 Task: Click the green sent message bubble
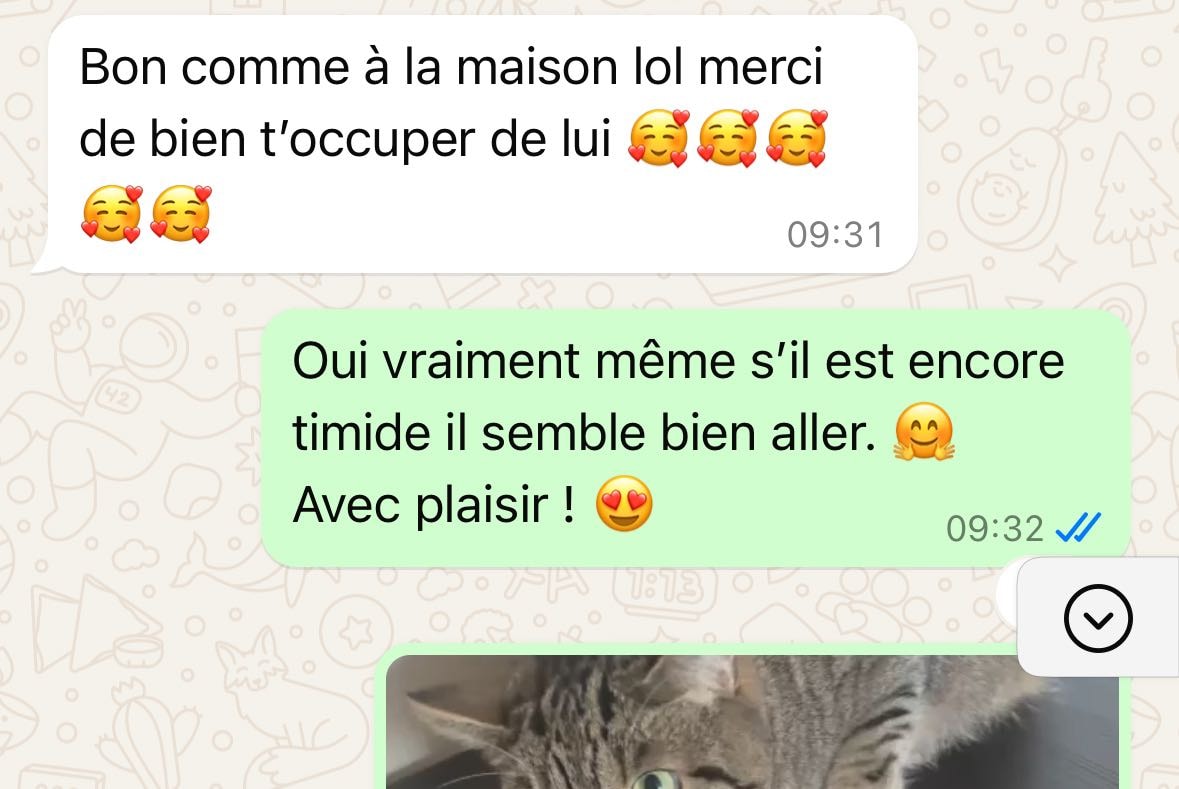coord(696,438)
